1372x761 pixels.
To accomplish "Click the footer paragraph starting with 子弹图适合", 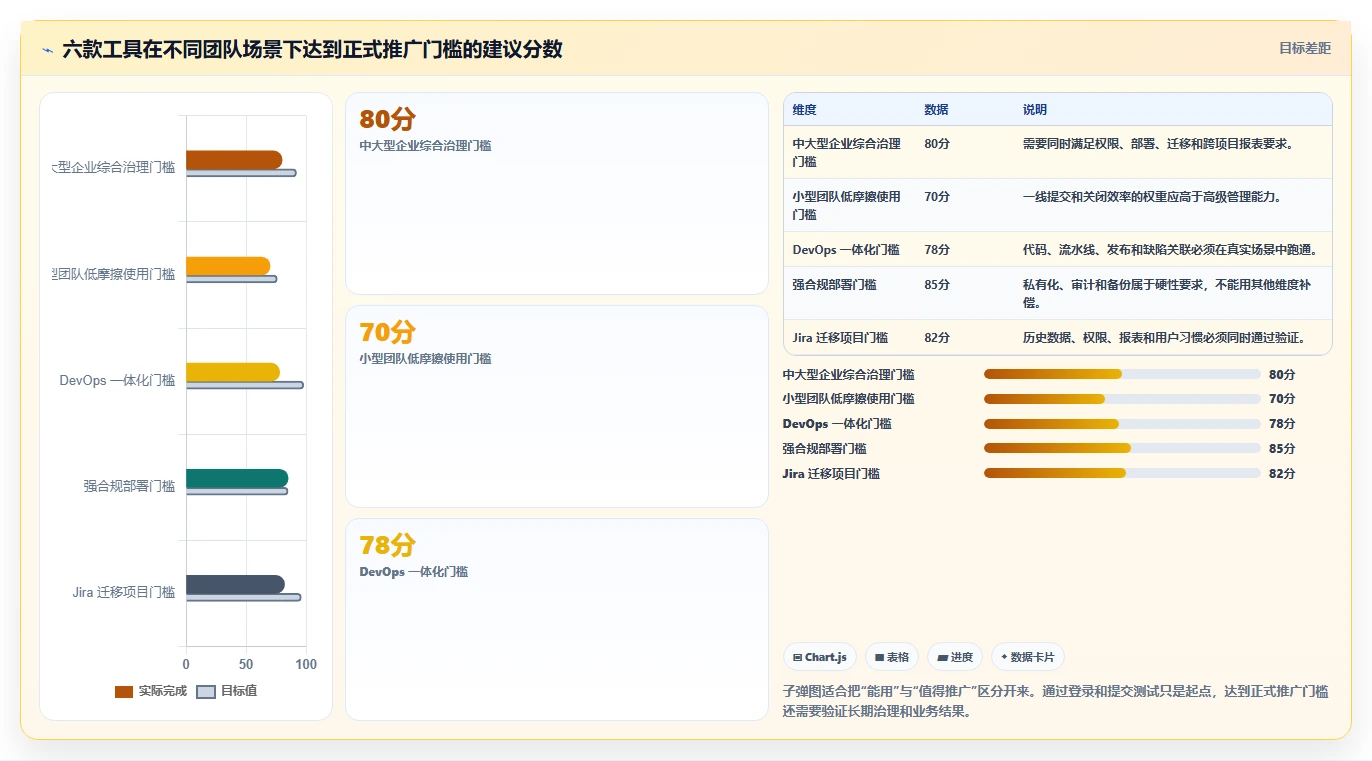I will tap(1055, 702).
